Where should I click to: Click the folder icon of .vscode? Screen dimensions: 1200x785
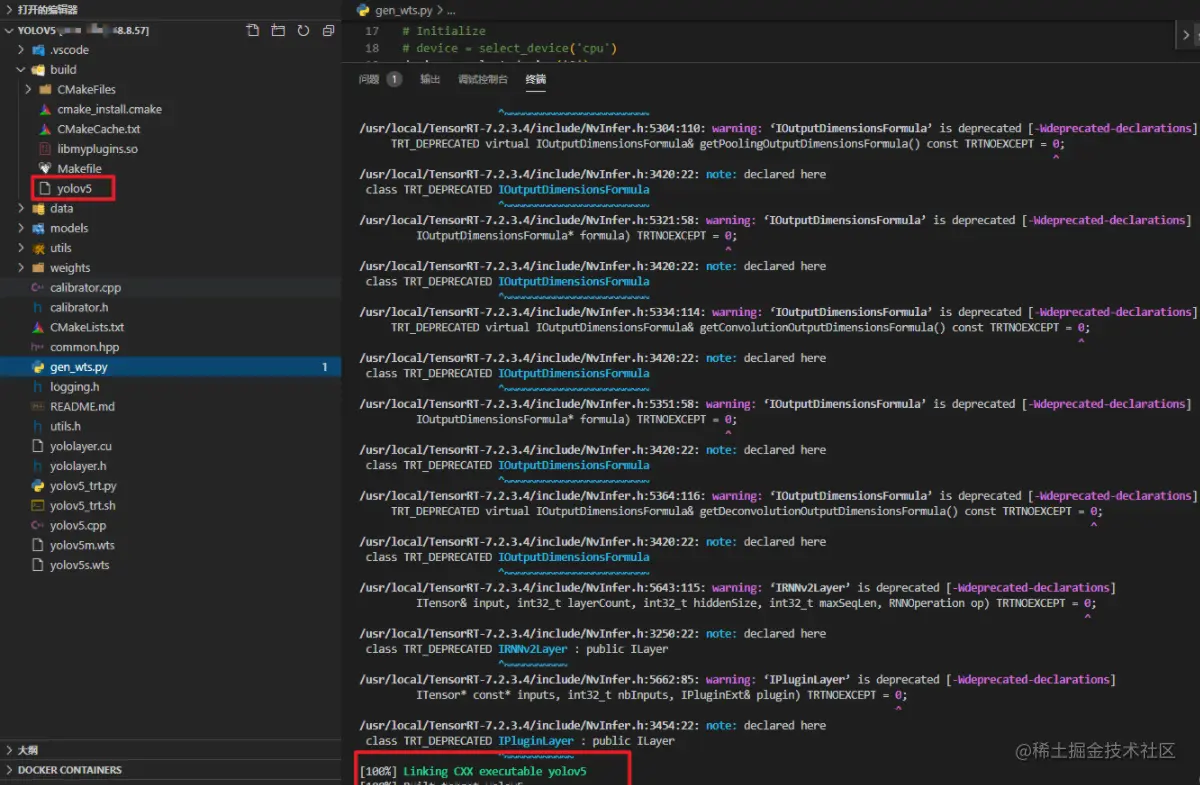click(x=37, y=50)
